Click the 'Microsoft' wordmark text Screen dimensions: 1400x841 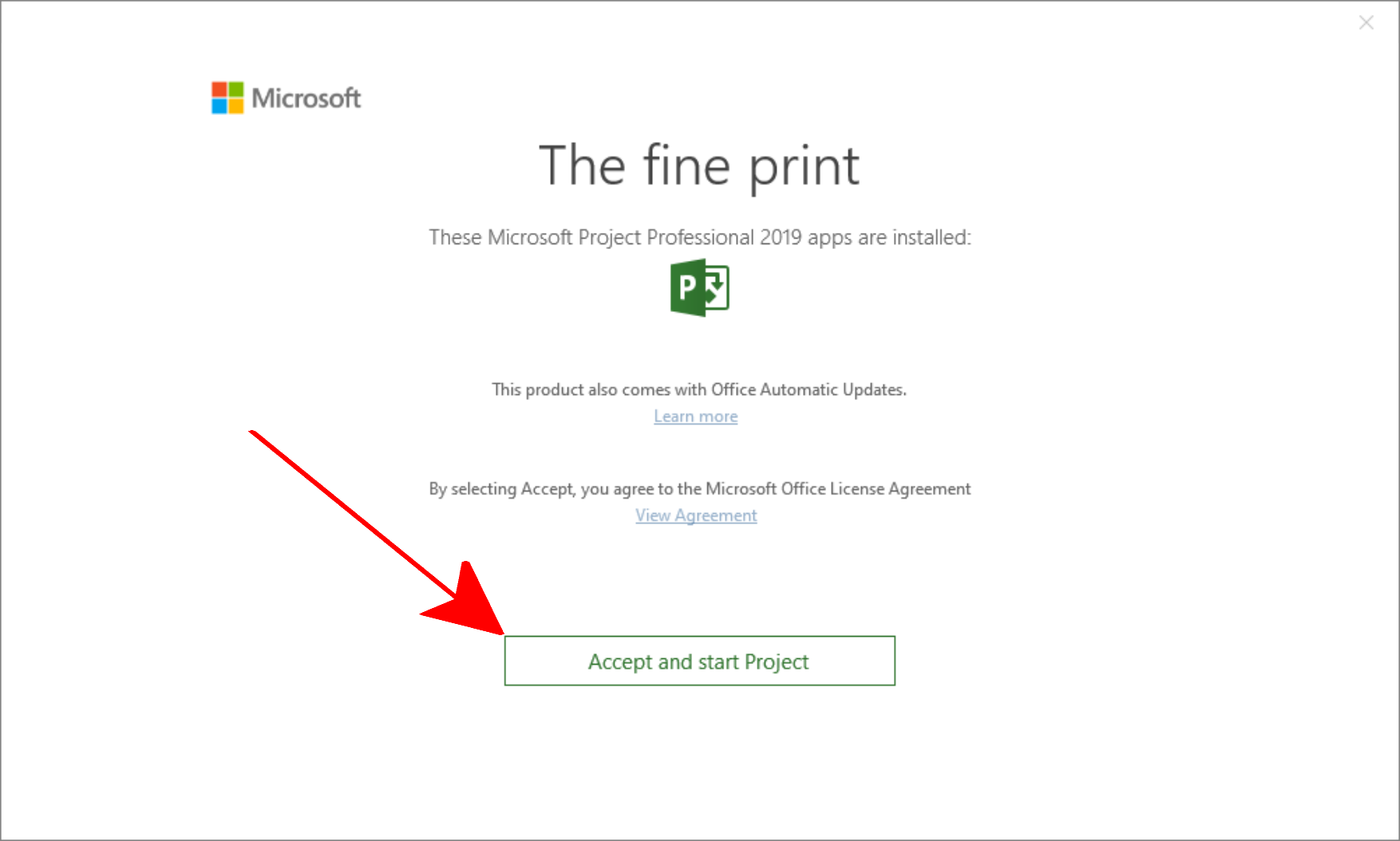point(306,98)
